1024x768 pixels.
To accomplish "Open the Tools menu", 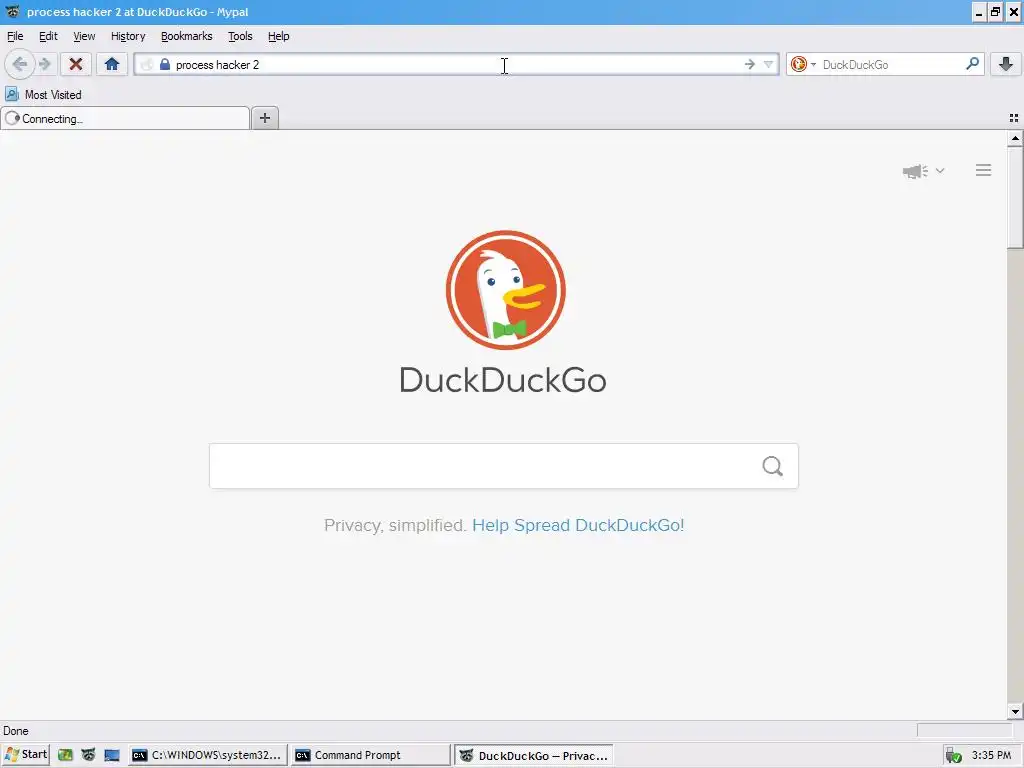I will (x=240, y=36).
